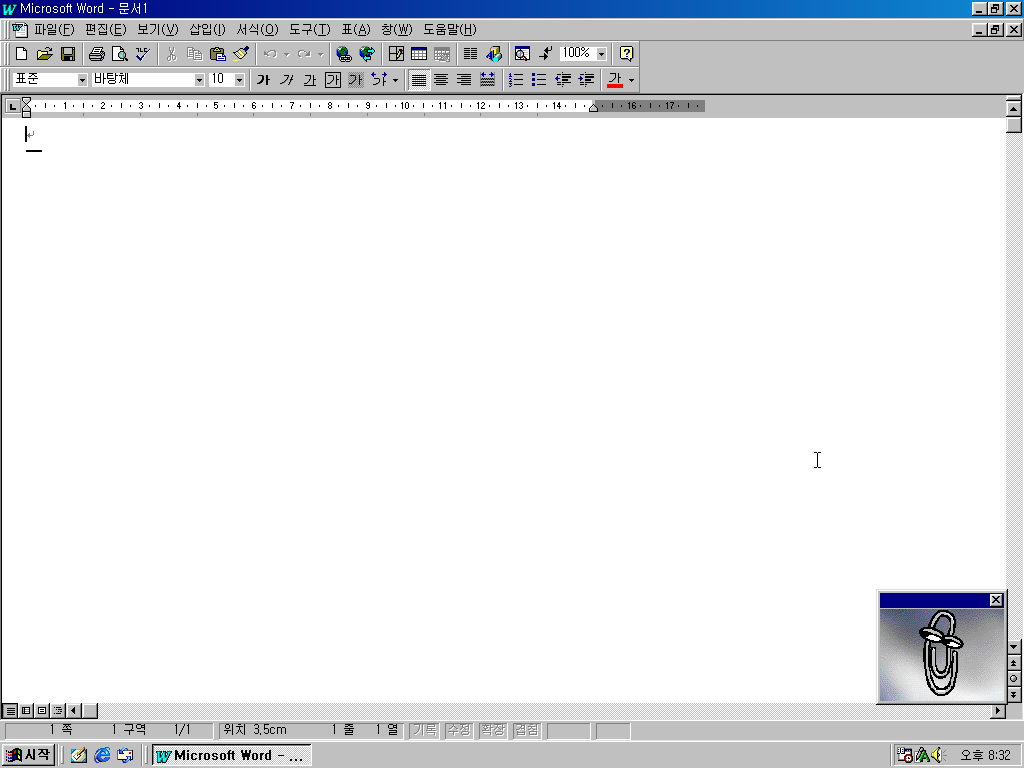Open the 편집(E) menu
The height and width of the screenshot is (768, 1024).
pos(106,29)
